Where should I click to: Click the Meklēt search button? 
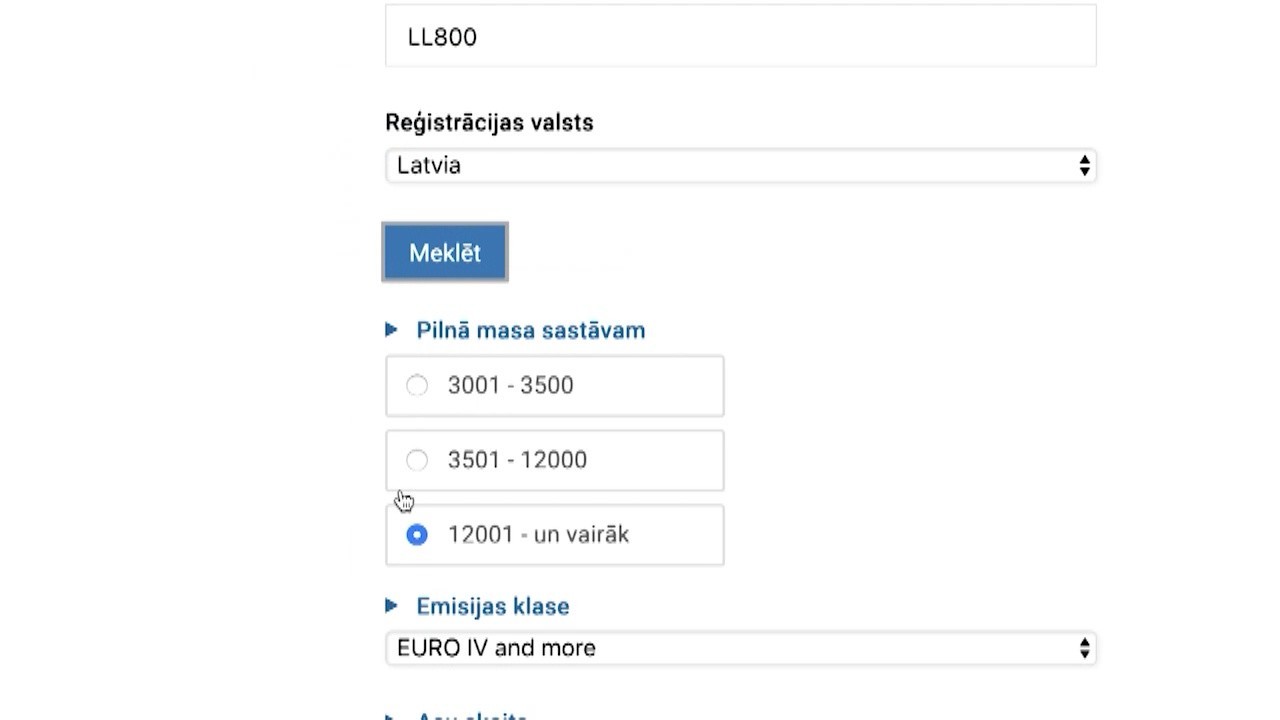tap(445, 252)
